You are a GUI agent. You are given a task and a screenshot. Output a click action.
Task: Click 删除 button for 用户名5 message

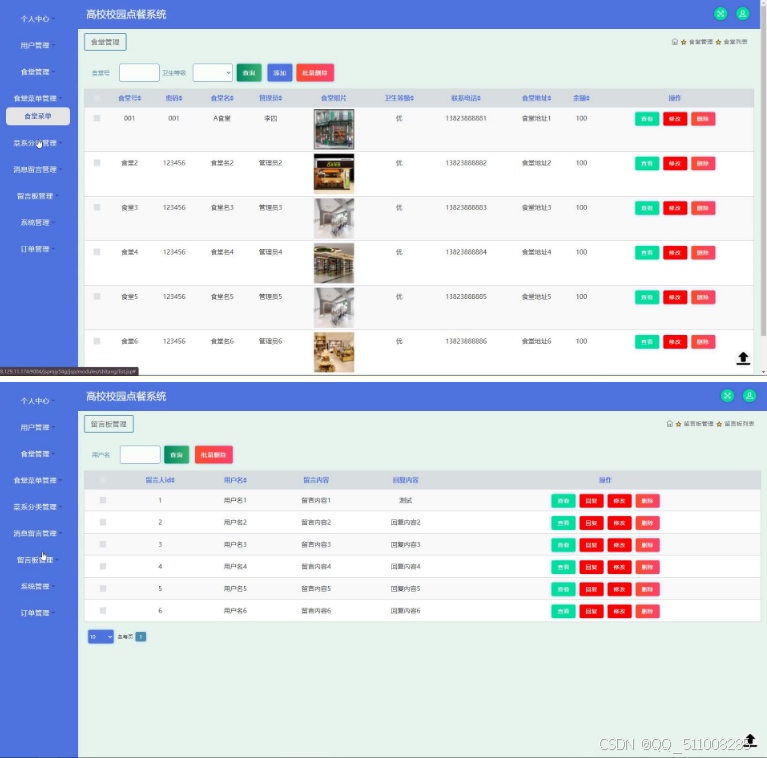point(647,589)
